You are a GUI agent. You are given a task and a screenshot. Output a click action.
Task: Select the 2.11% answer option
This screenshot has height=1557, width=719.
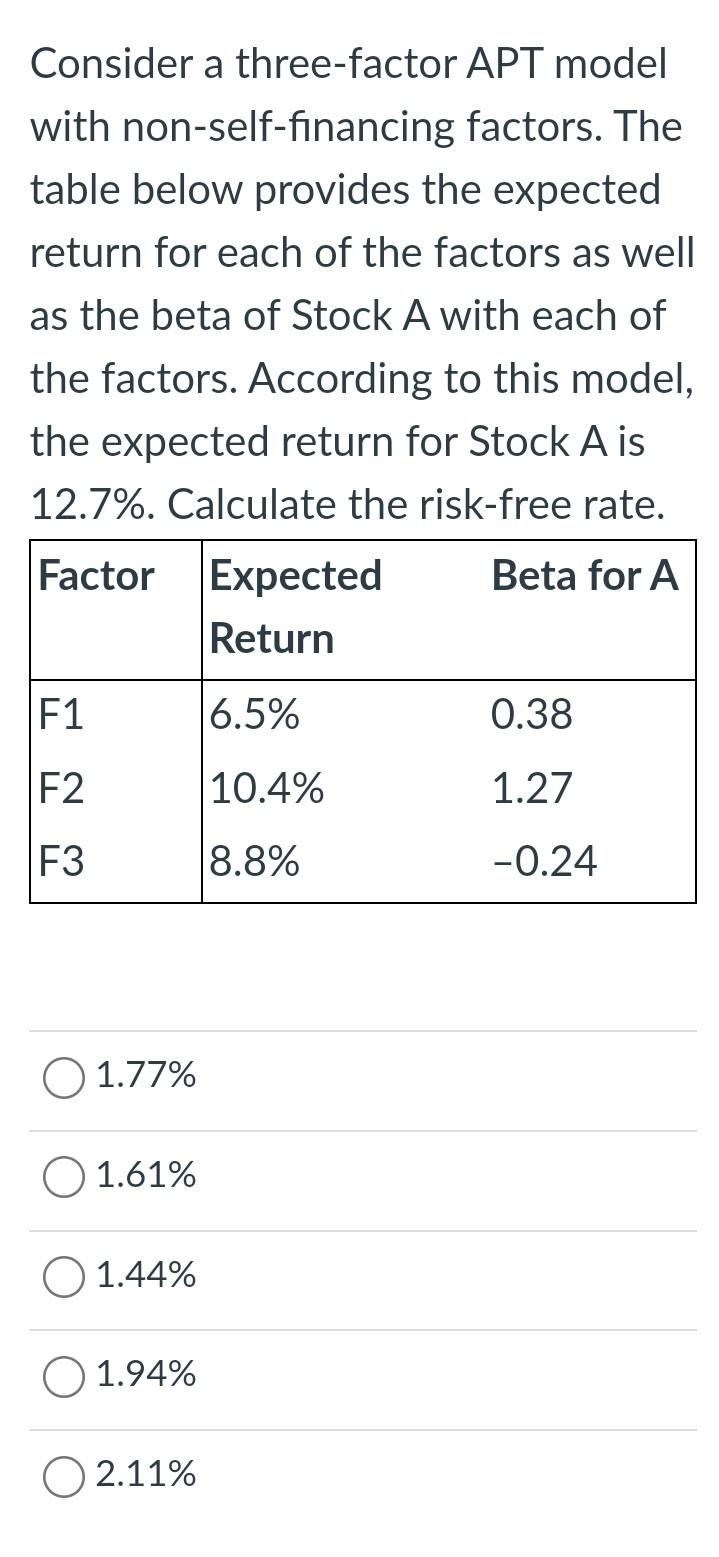(63, 1474)
